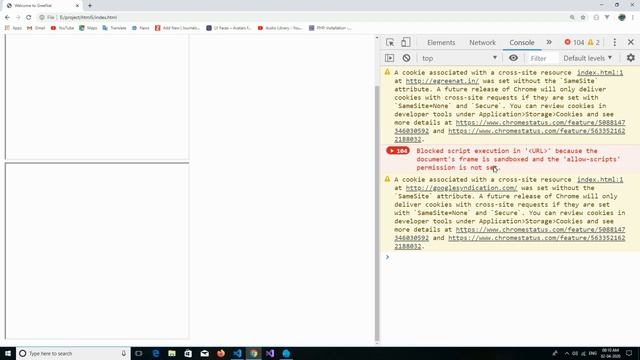Screen dimensions: 640x360
Task: Open the Gmail bookmark
Action: point(36,28)
